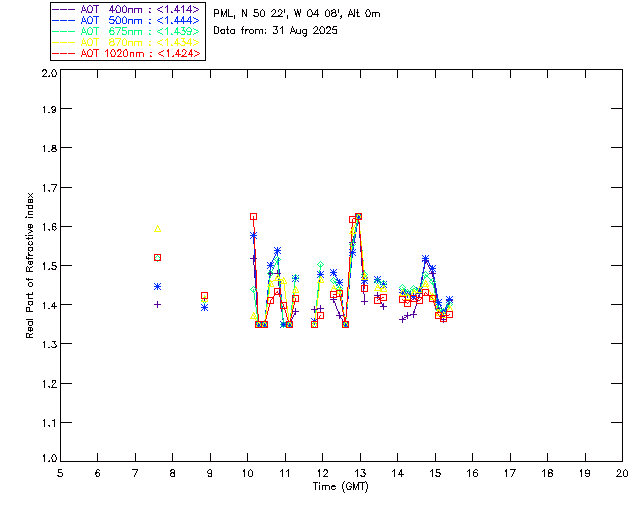
Task: Click the 17 tick label on time axis
Action: 510,473
